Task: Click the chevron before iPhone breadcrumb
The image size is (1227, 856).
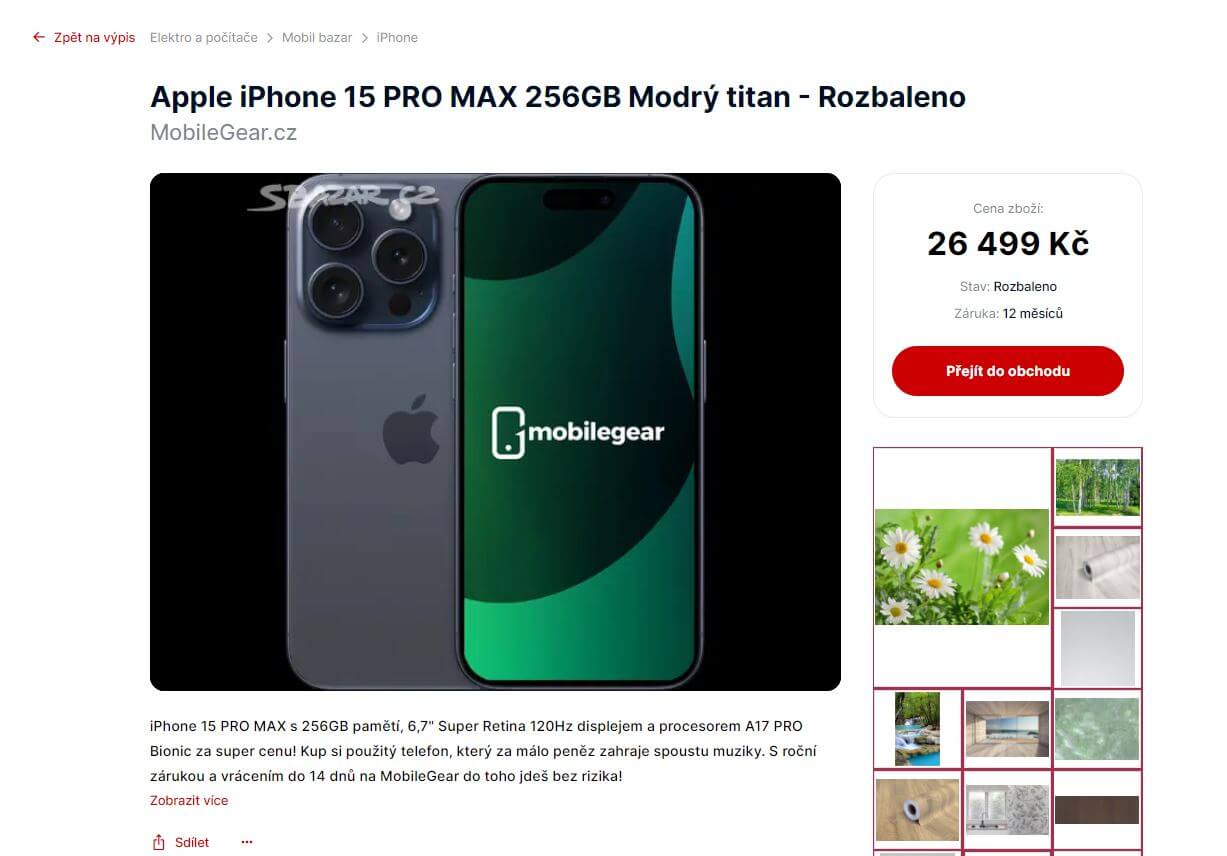Action: pos(364,37)
